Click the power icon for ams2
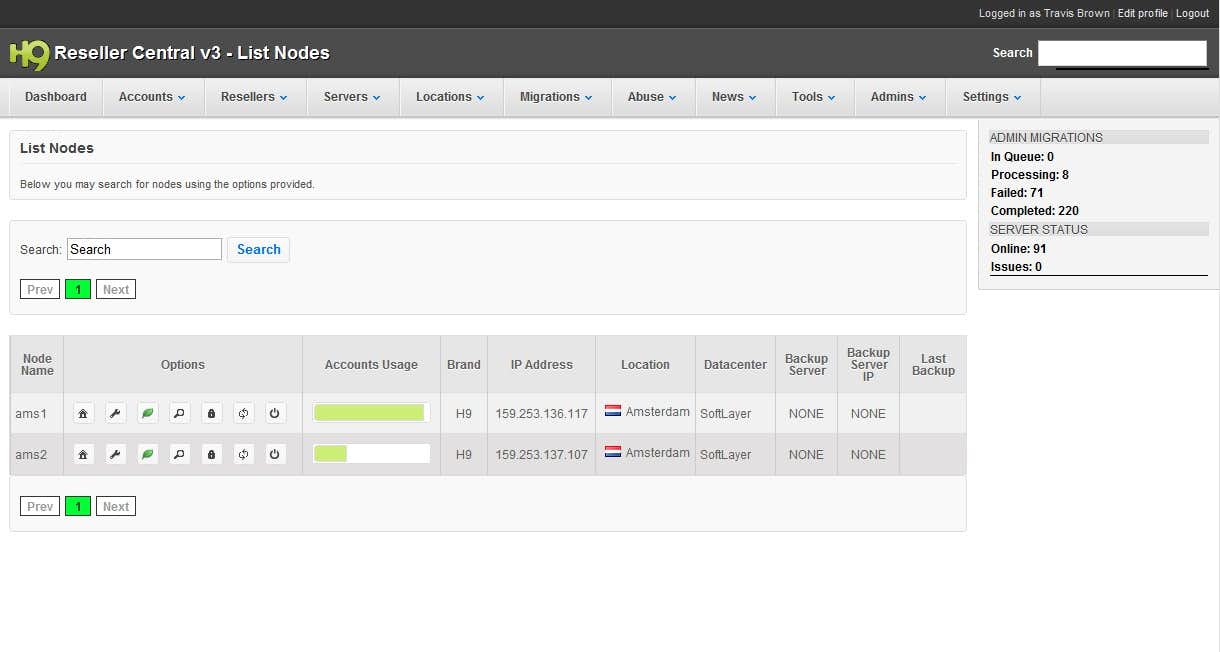This screenshot has width=1220, height=652. click(275, 454)
